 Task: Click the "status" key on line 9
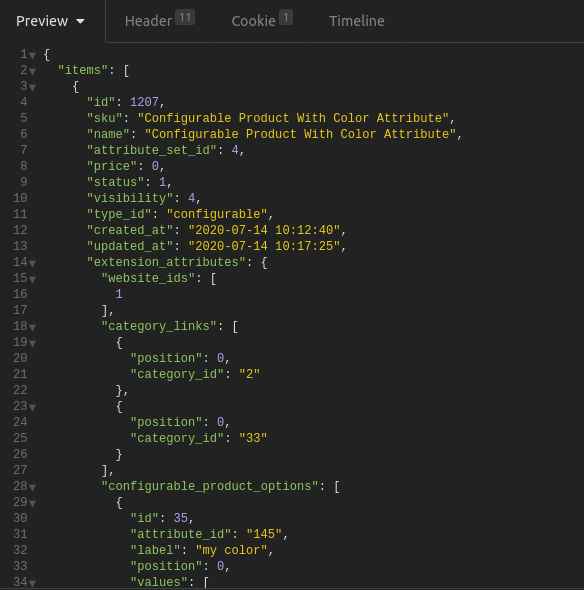click(116, 182)
